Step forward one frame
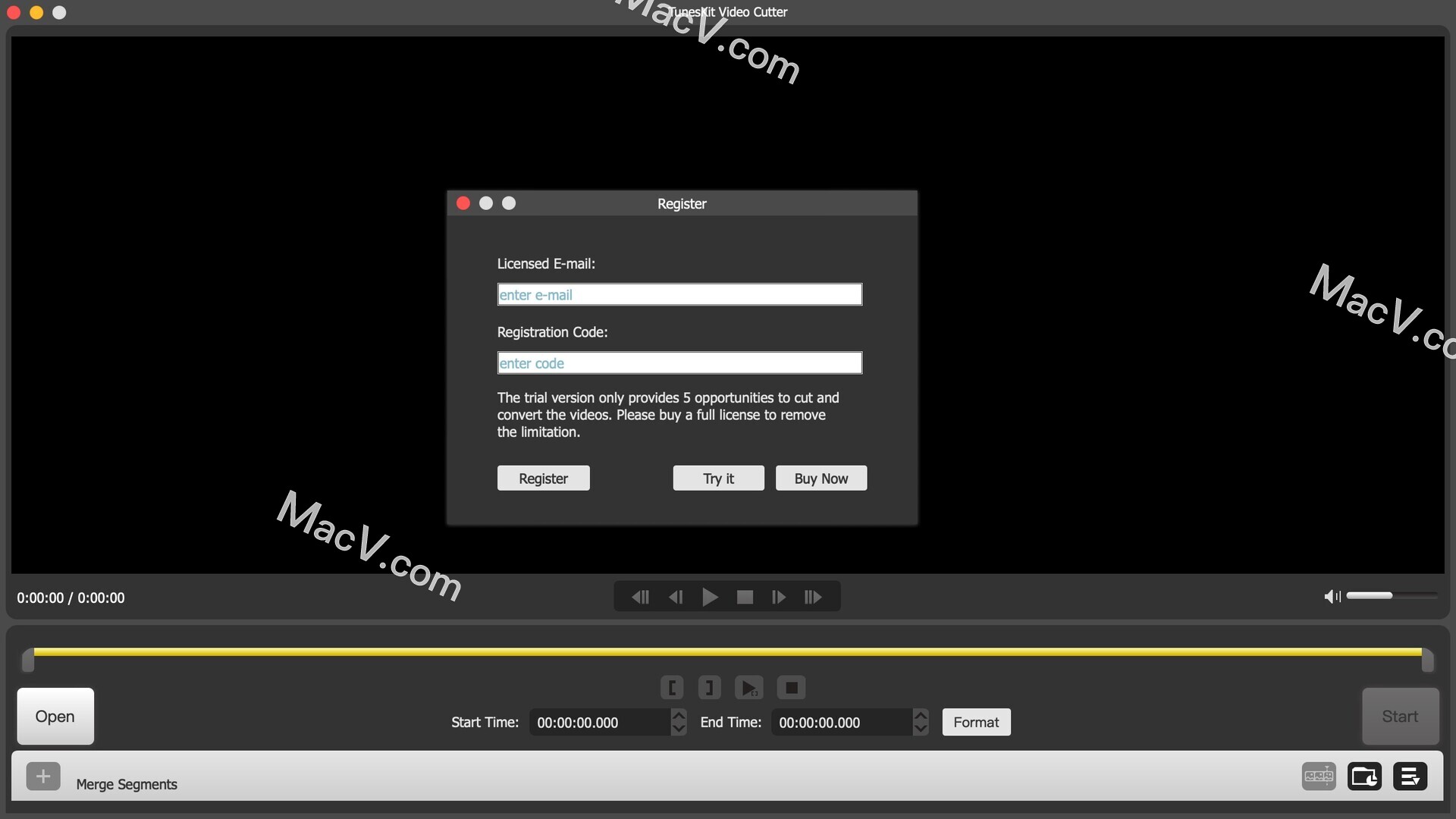 779,598
